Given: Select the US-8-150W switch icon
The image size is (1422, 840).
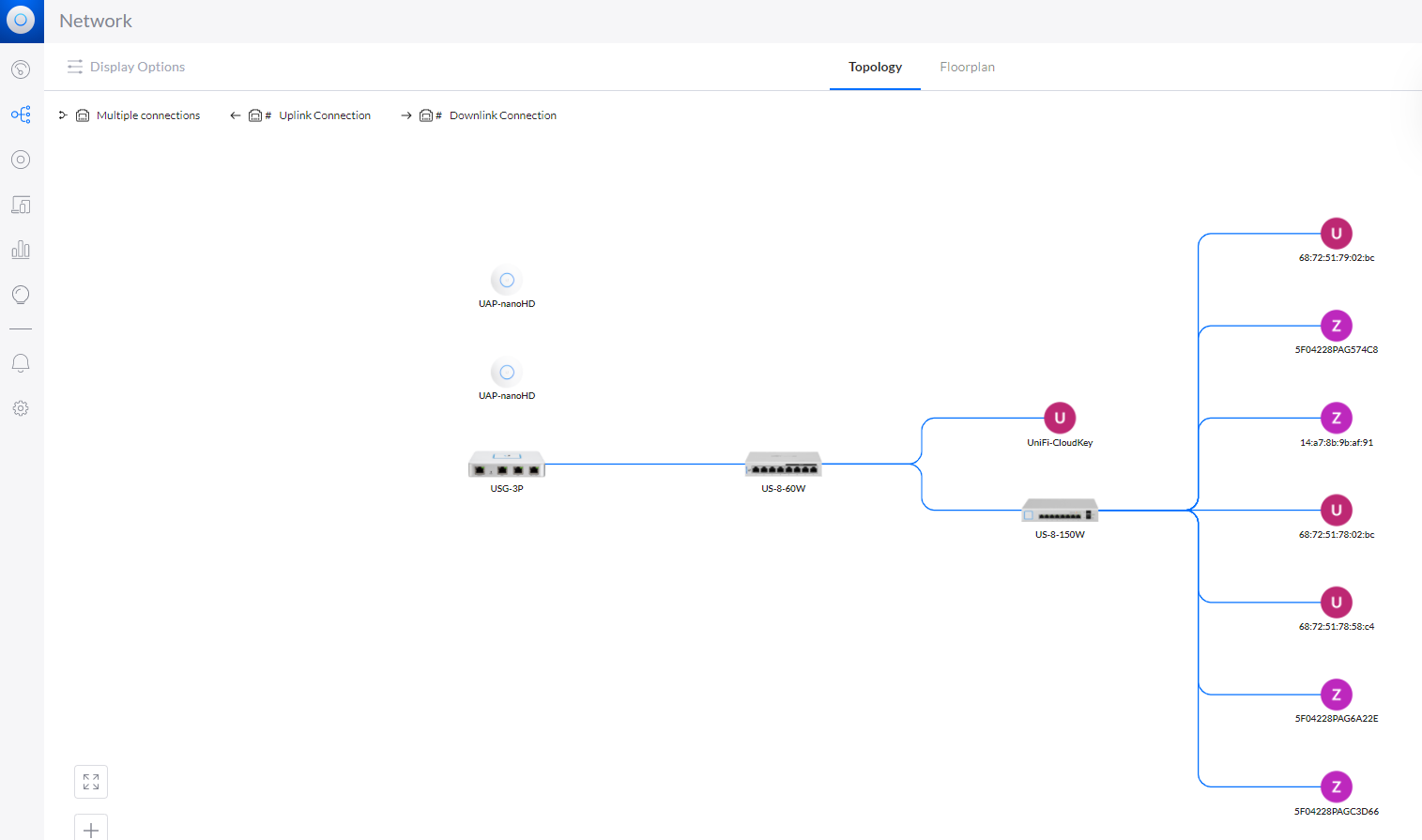Looking at the screenshot, I should pos(1060,511).
